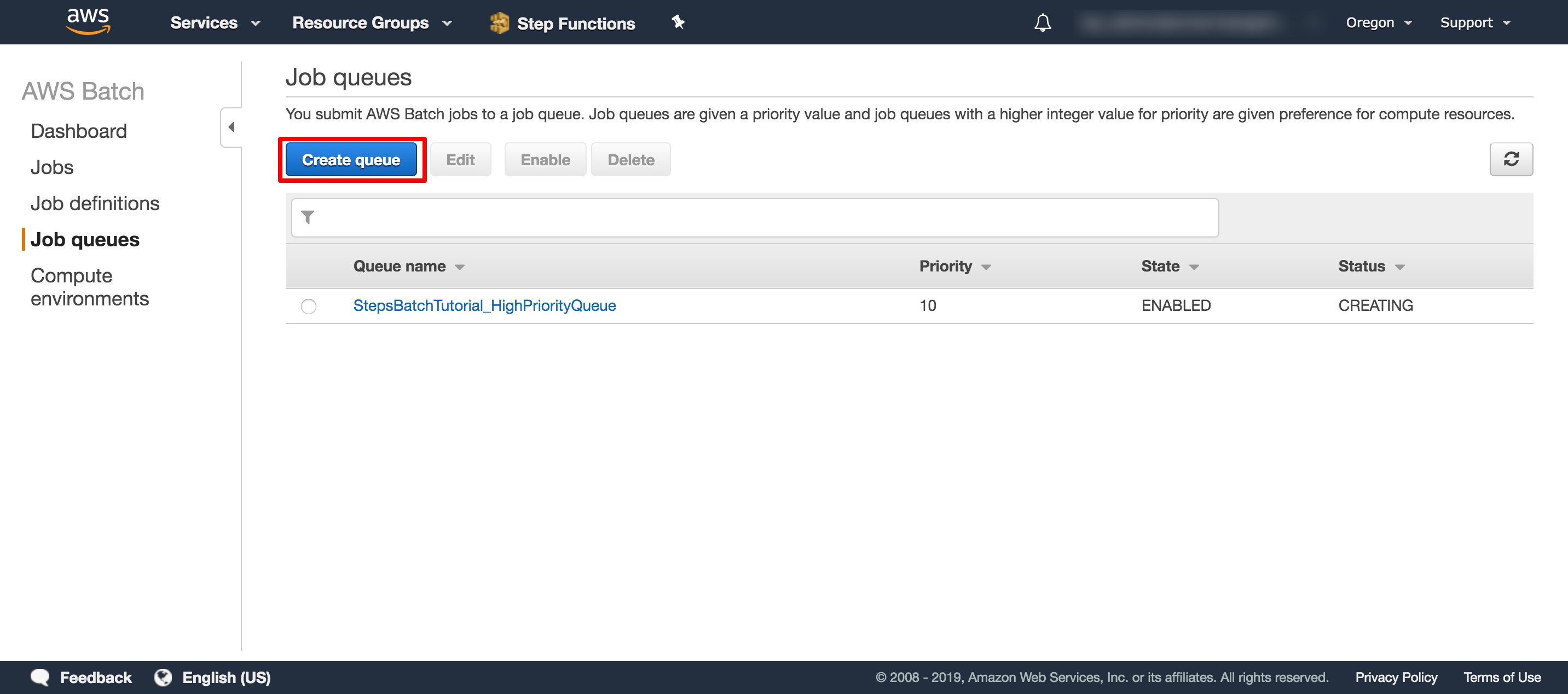
Task: Click the pin shortcuts icon
Action: click(678, 22)
